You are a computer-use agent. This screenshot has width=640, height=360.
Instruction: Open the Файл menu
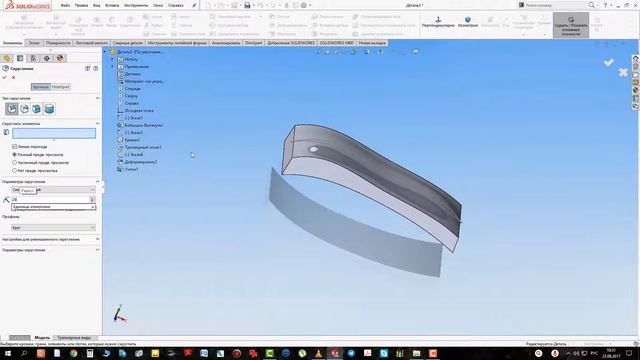pos(65,6)
